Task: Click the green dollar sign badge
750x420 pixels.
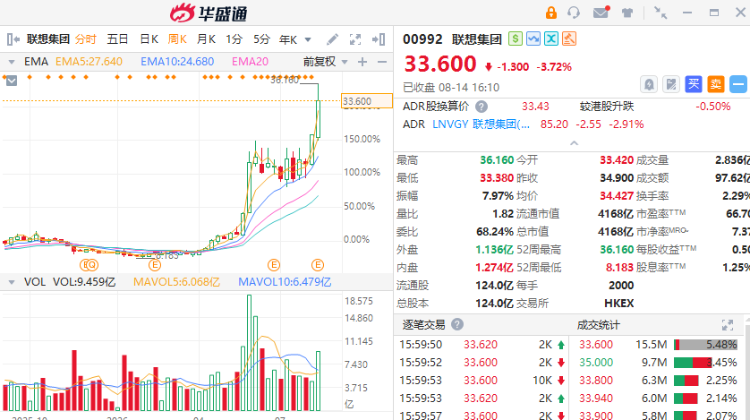Action: coord(515,39)
